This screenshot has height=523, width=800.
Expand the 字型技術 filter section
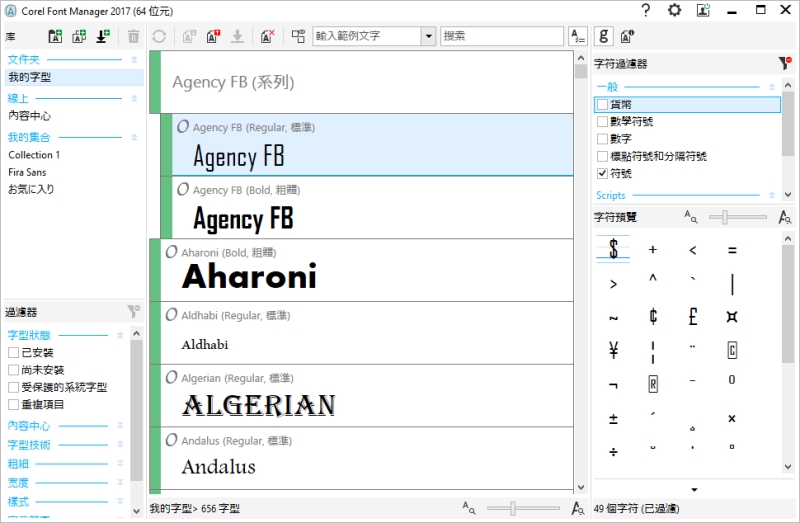click(120, 444)
